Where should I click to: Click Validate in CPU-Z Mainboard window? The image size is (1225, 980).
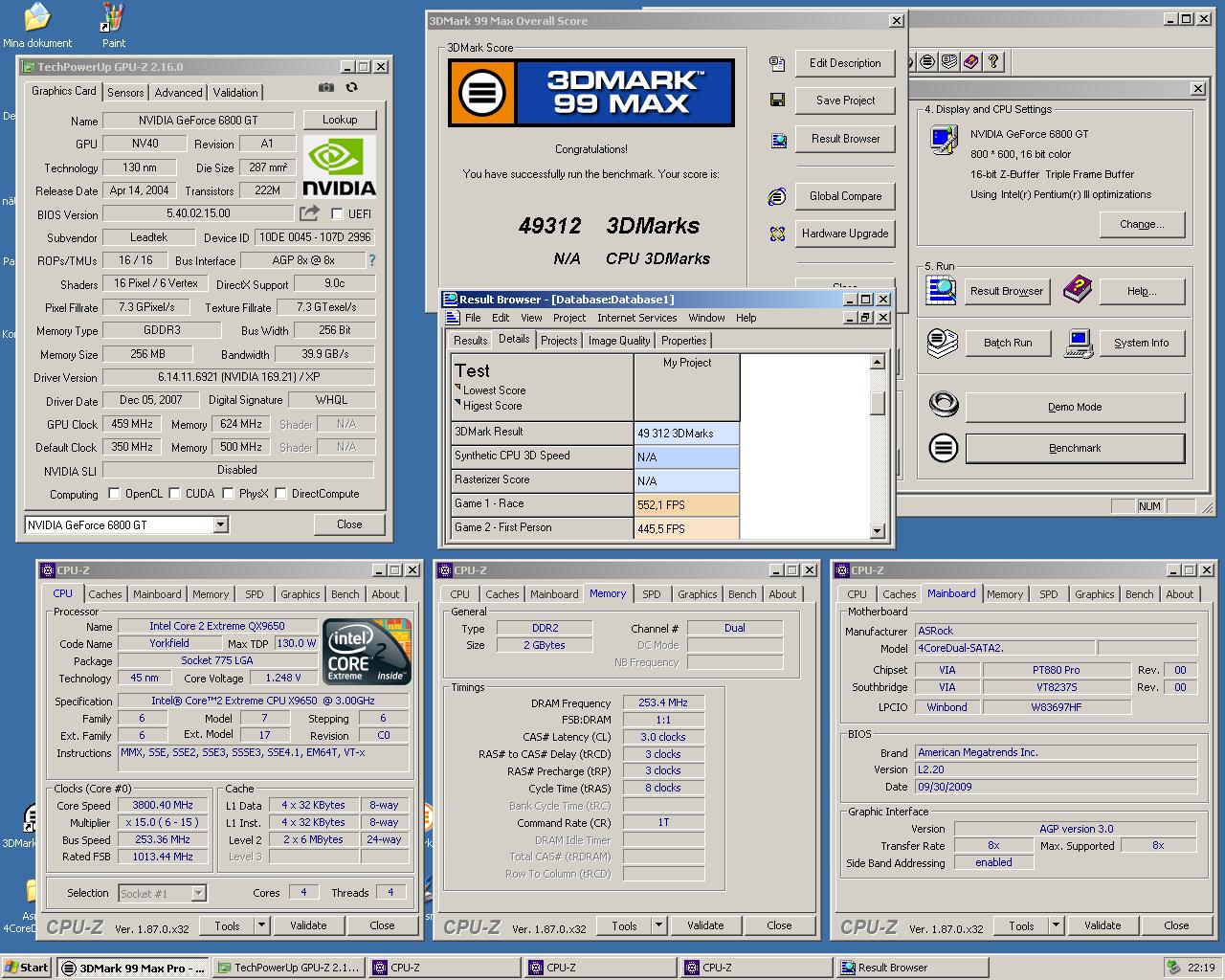tap(1102, 925)
